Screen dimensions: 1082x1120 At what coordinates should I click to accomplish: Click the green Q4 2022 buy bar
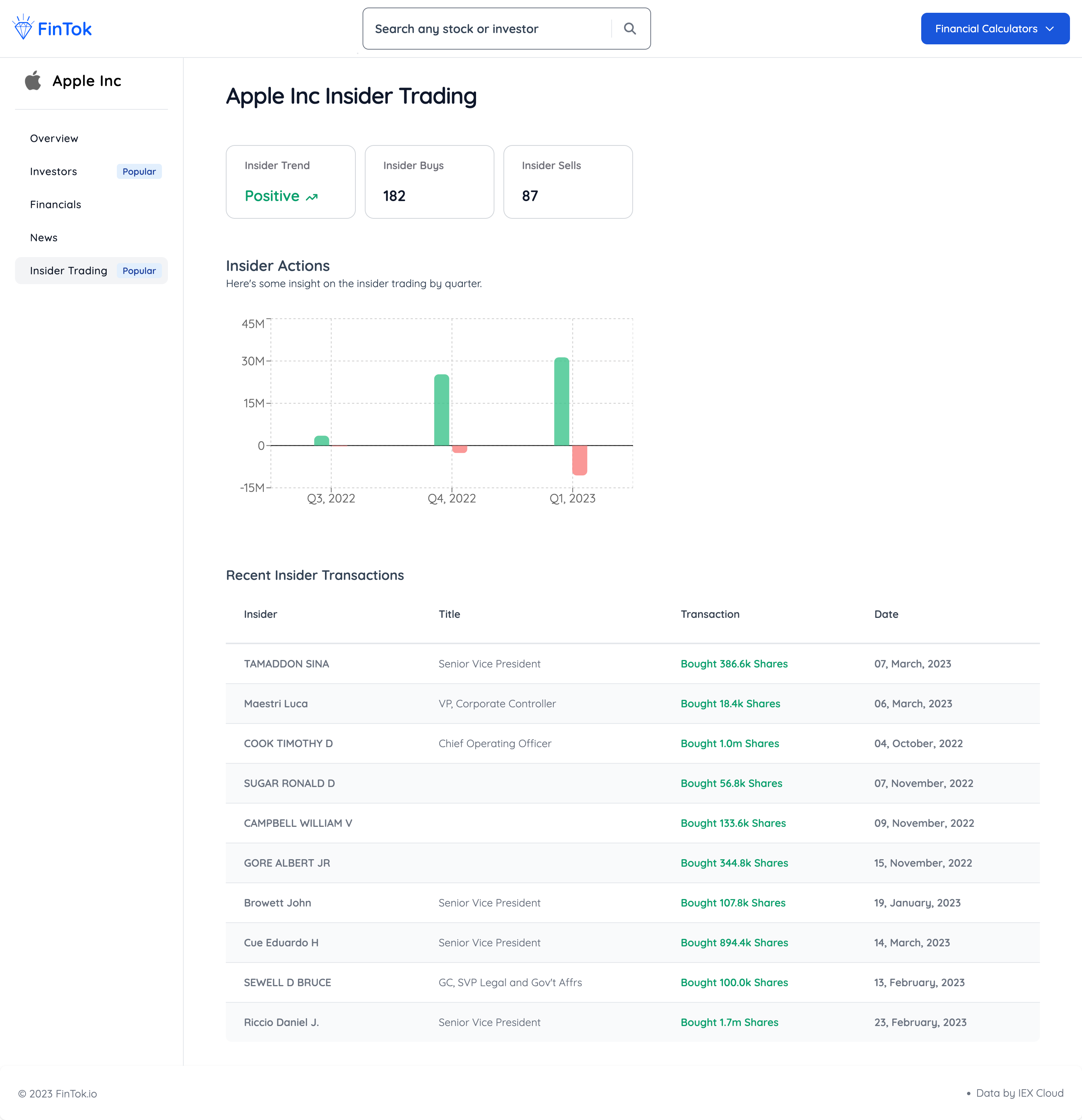click(441, 410)
